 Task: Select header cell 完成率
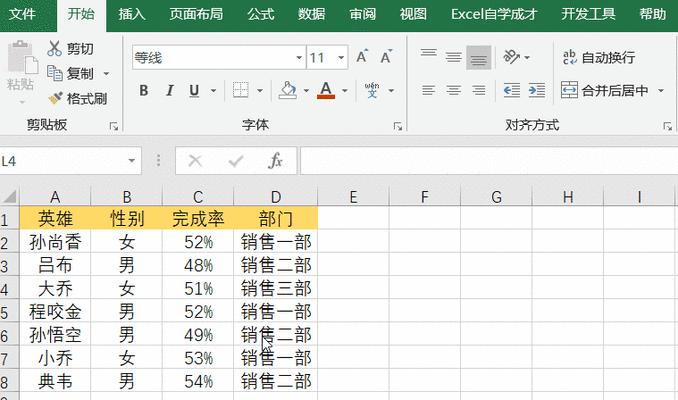click(198, 218)
